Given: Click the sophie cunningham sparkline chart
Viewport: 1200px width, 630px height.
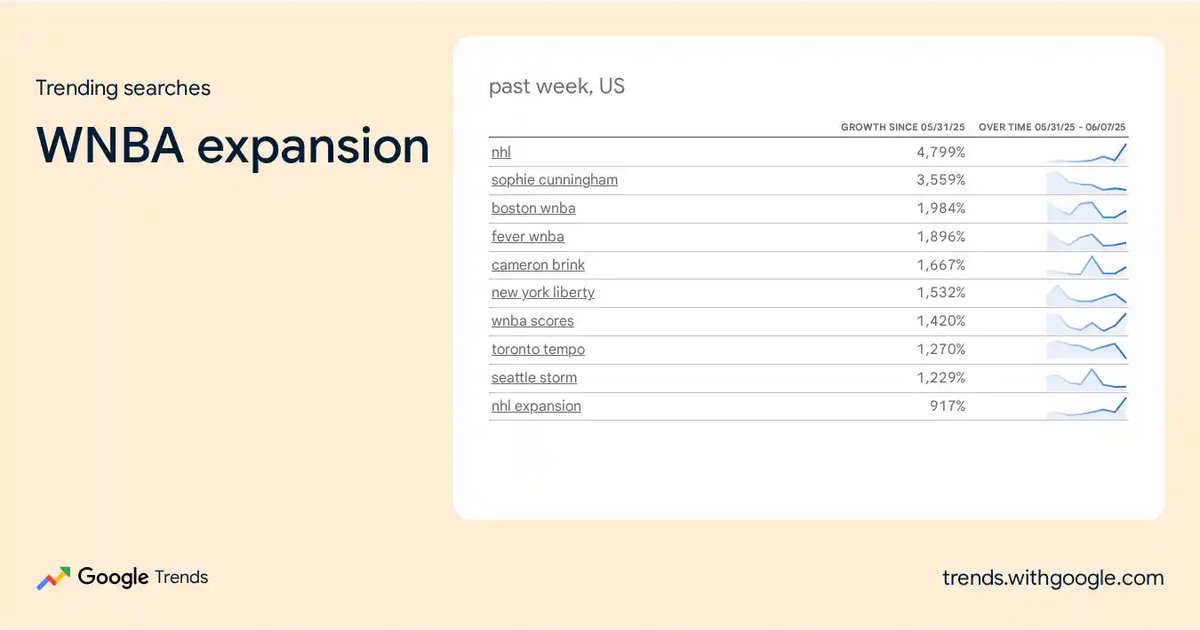Looking at the screenshot, I should (1086, 181).
